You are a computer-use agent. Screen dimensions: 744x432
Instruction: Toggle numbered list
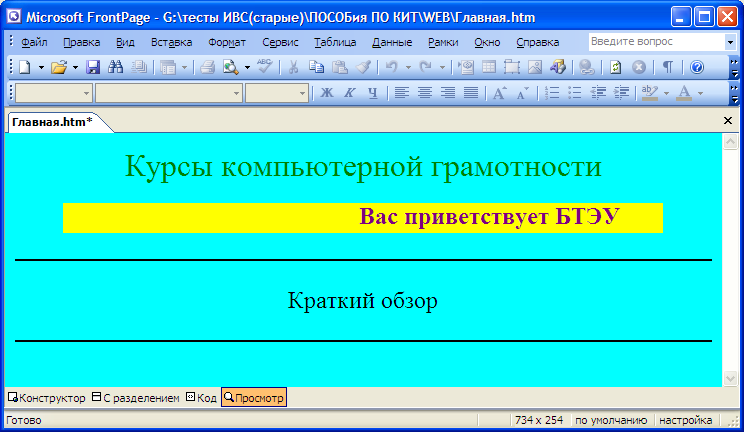[x=552, y=93]
